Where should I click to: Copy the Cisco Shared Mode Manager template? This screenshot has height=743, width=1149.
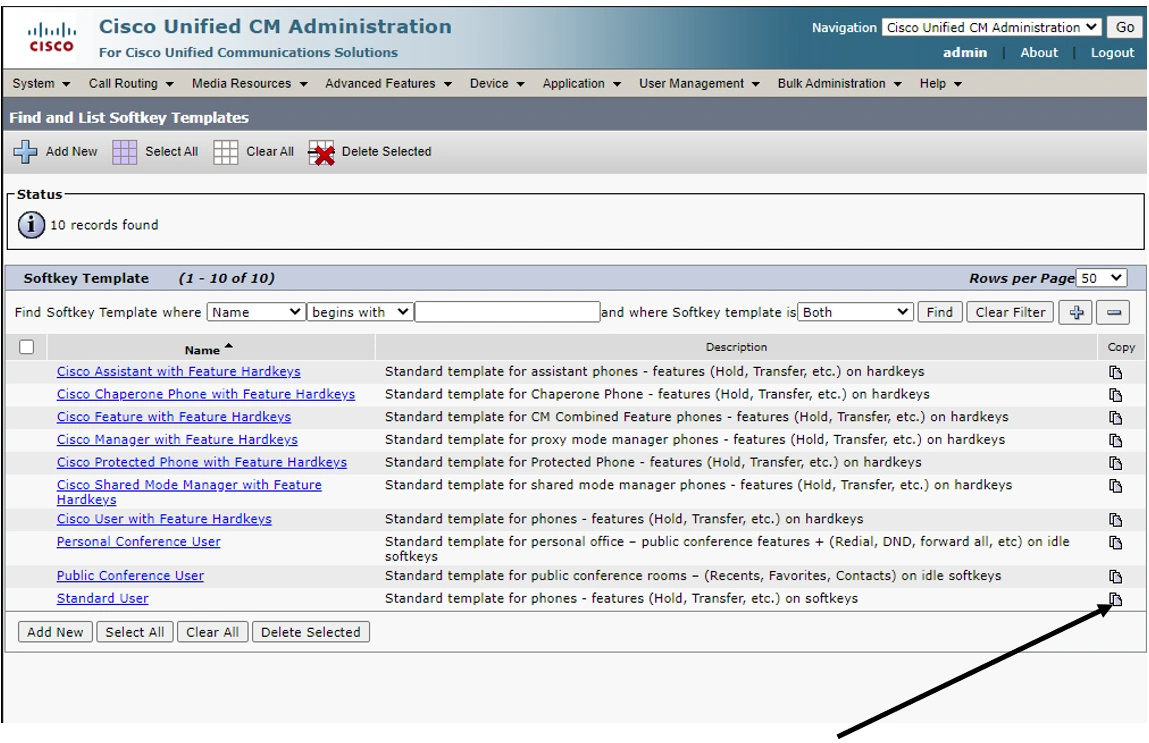point(1115,486)
